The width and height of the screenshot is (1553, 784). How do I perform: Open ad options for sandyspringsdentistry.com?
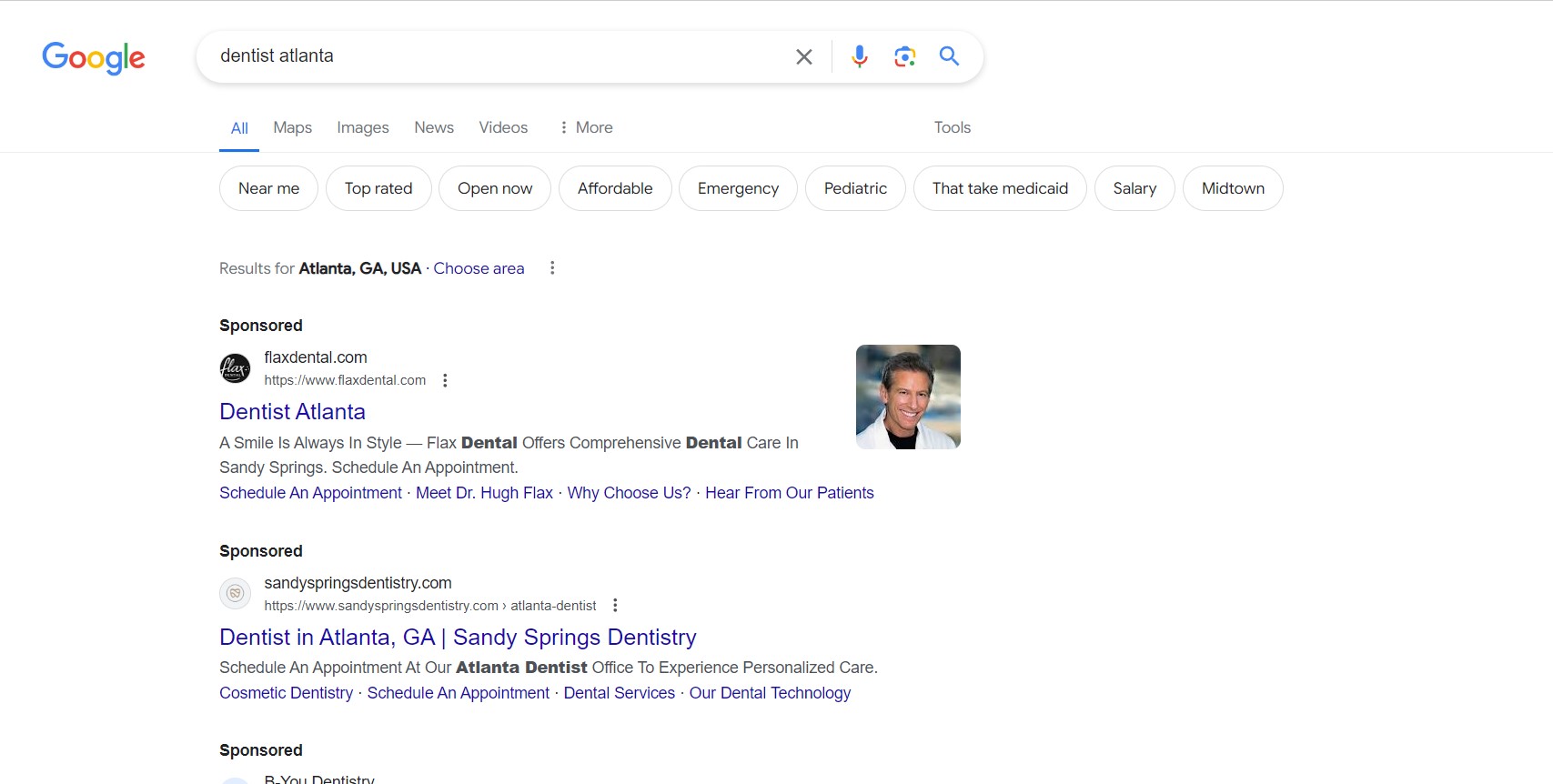(x=615, y=606)
